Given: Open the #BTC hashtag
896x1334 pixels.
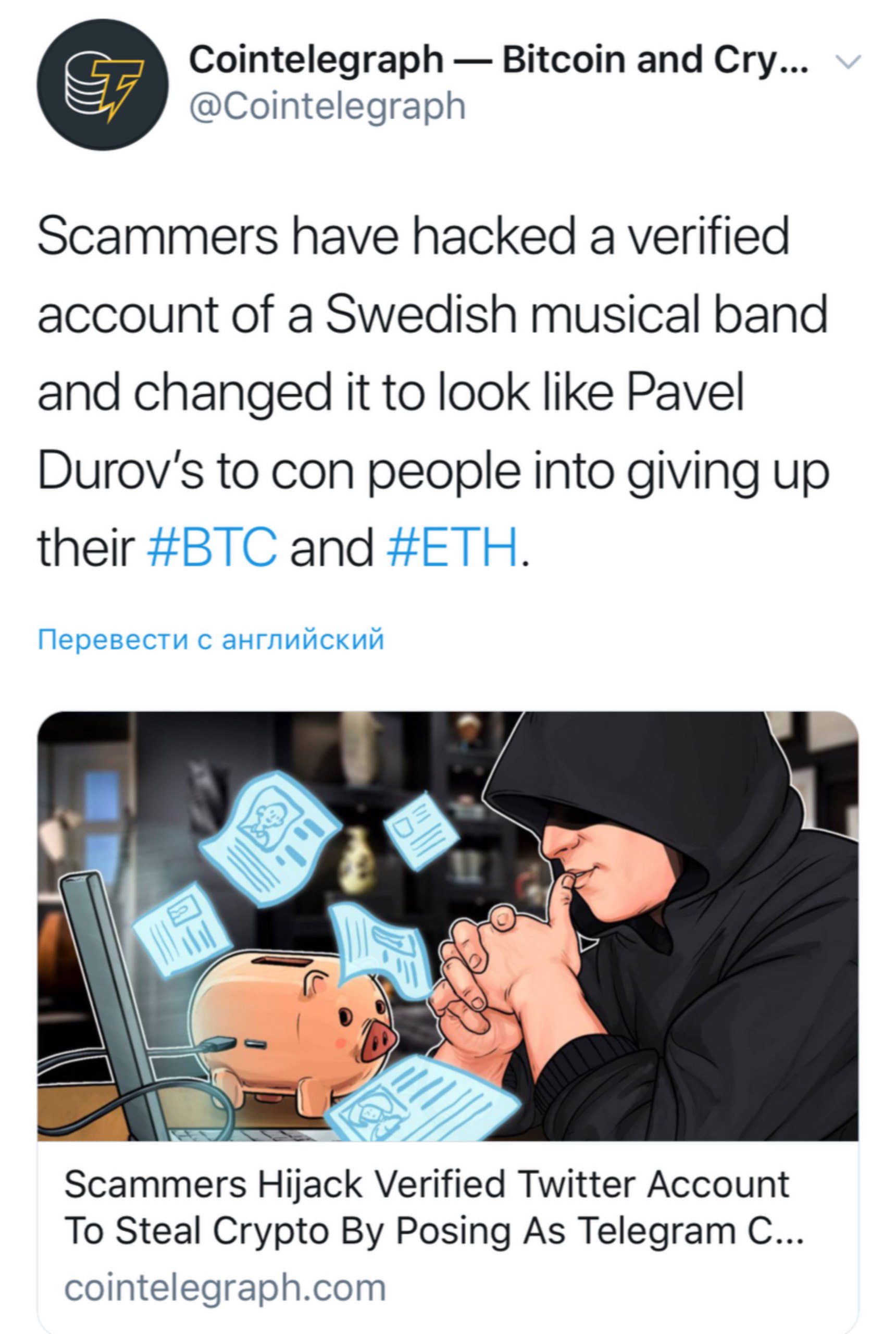Looking at the screenshot, I should point(212,549).
